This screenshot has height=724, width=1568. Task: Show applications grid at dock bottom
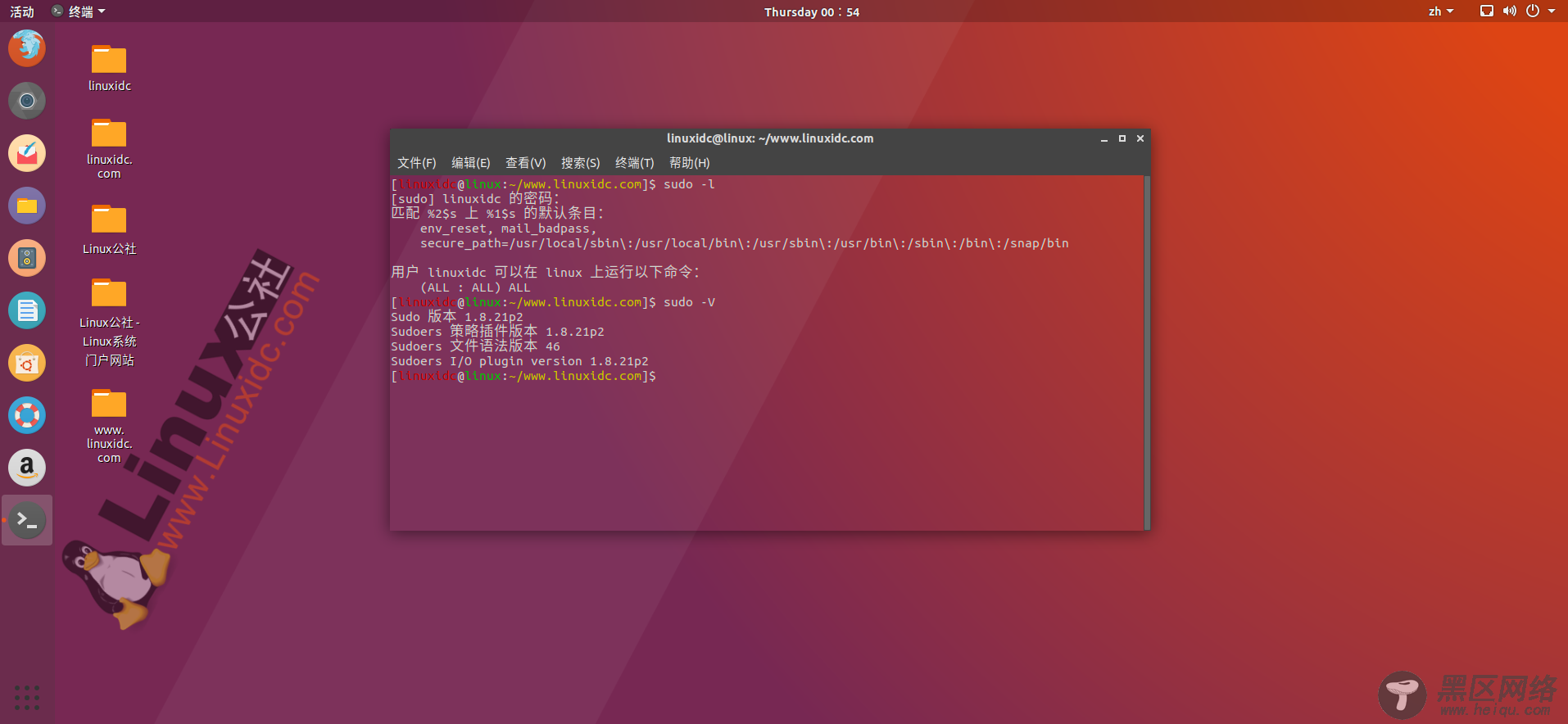coord(27,698)
